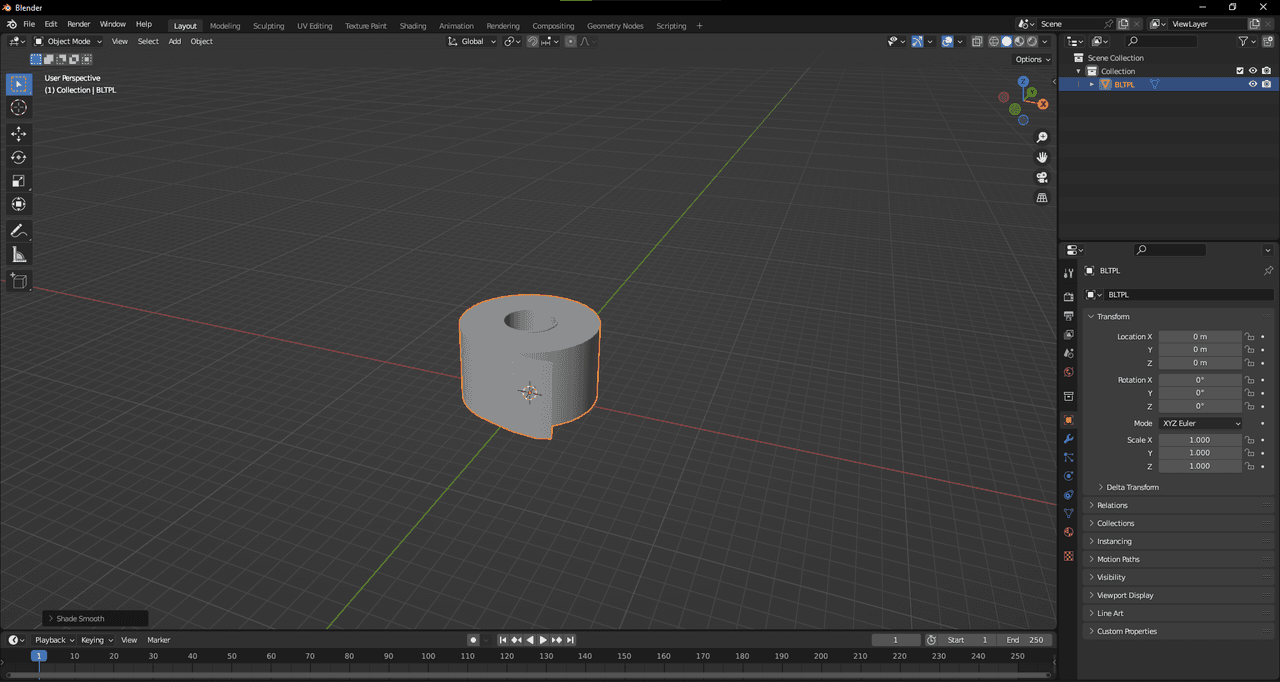The image size is (1280, 682).
Task: Switch to the Sculpting workspace tab
Action: [268, 26]
